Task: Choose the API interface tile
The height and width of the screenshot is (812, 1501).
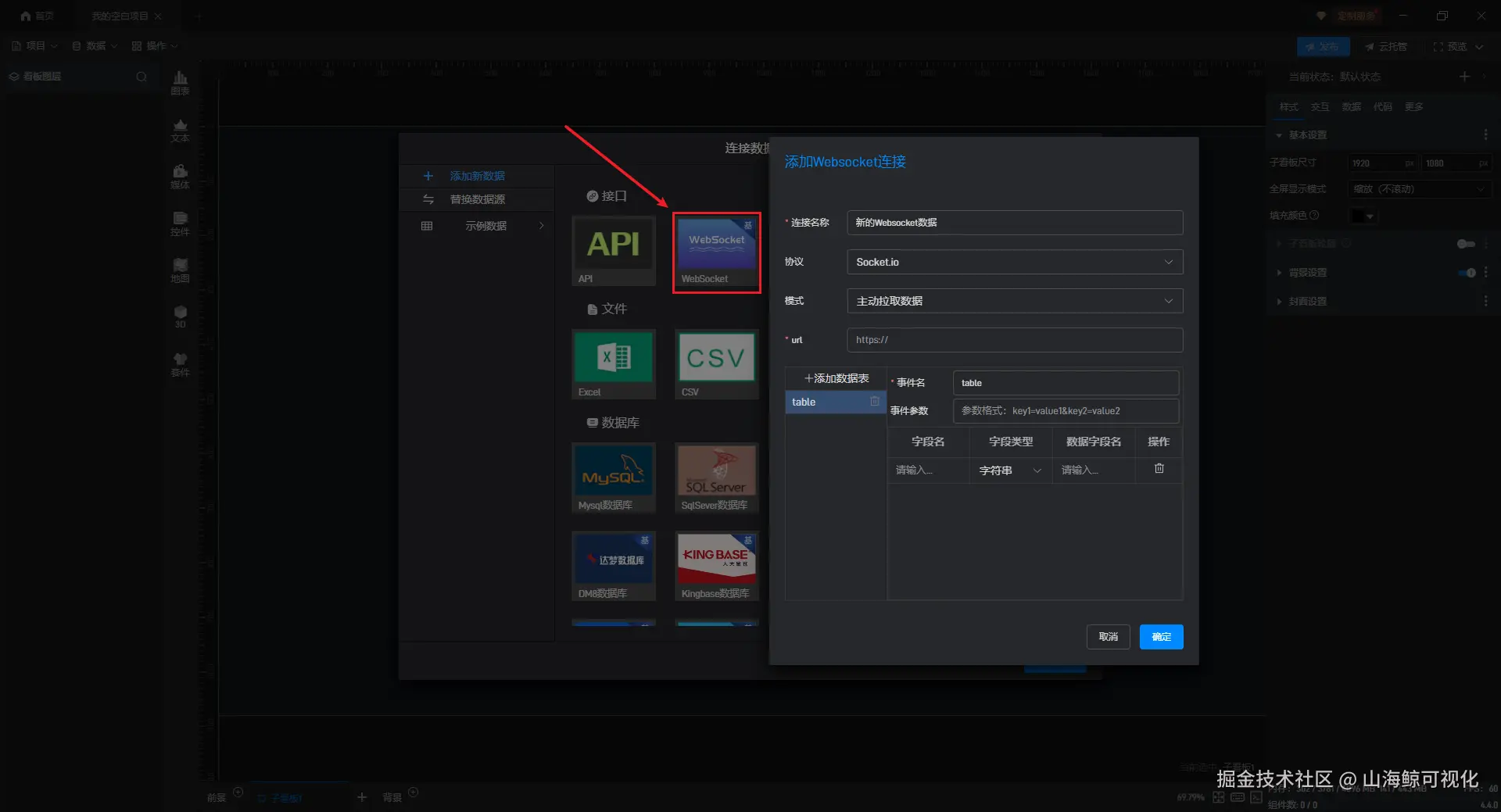Action: coord(614,252)
